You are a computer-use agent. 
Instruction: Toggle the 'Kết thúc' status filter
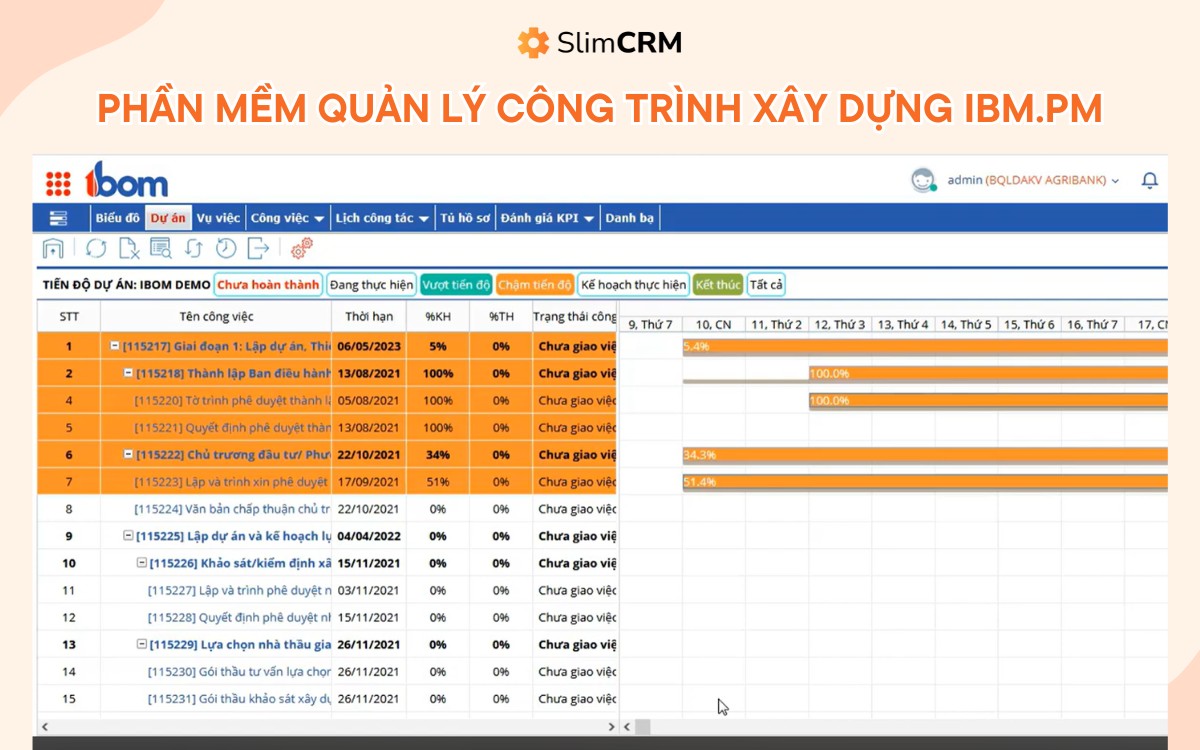pyautogui.click(x=717, y=284)
